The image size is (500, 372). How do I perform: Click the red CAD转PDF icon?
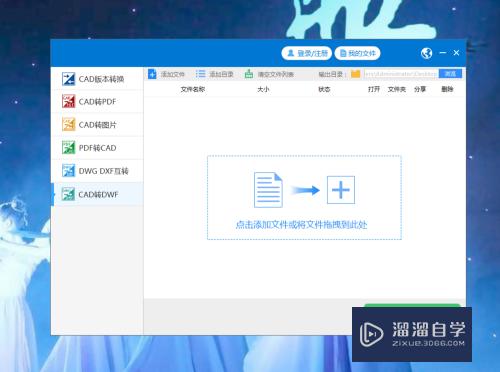[68, 101]
